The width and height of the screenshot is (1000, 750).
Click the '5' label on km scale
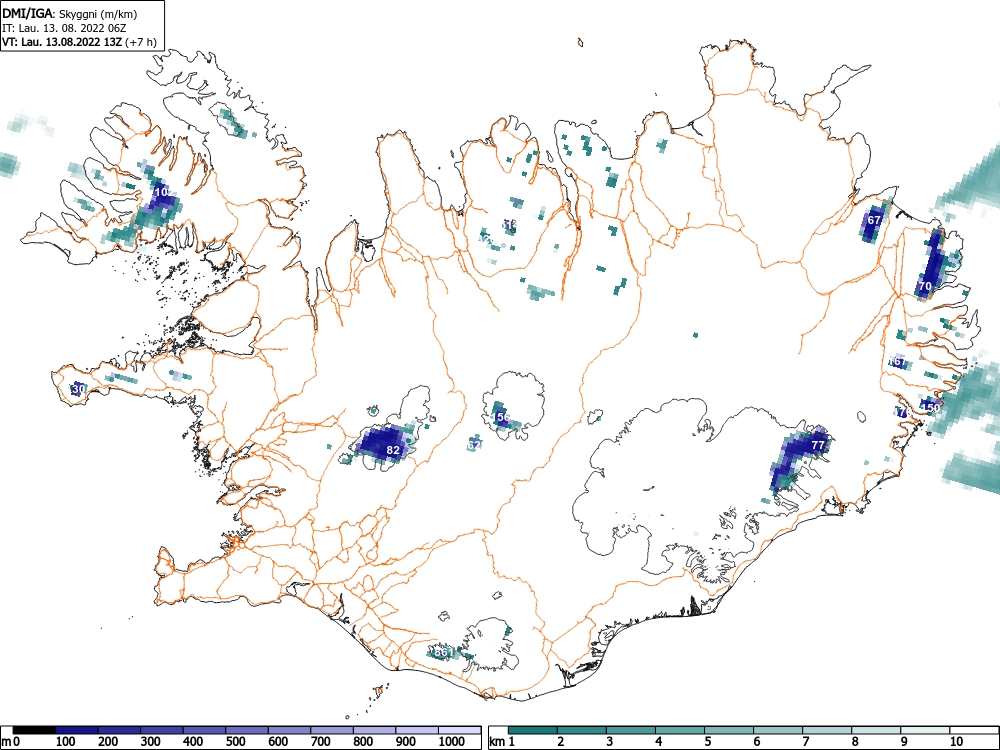coord(708,742)
